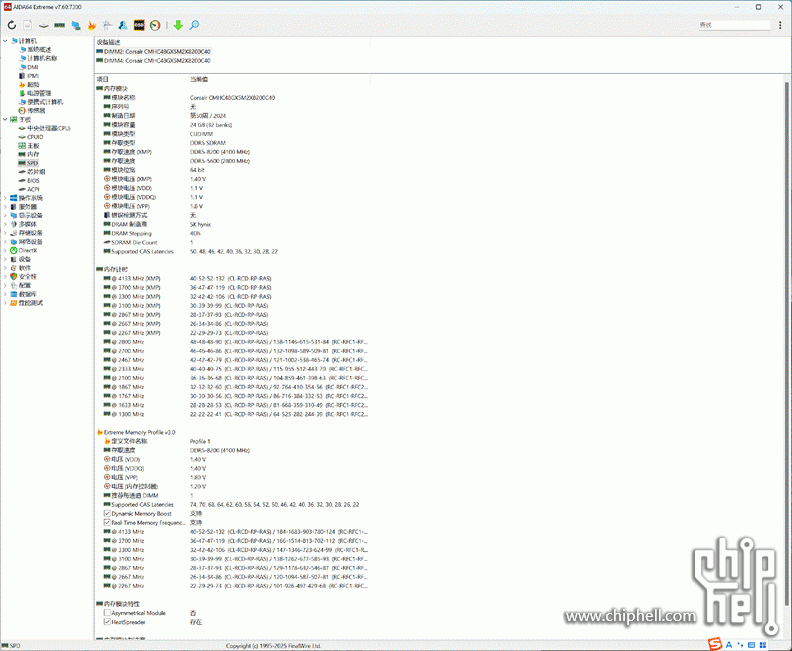Select the @ 2800 MHz timing row
Screen dimensions: 792x651
tap(232, 342)
